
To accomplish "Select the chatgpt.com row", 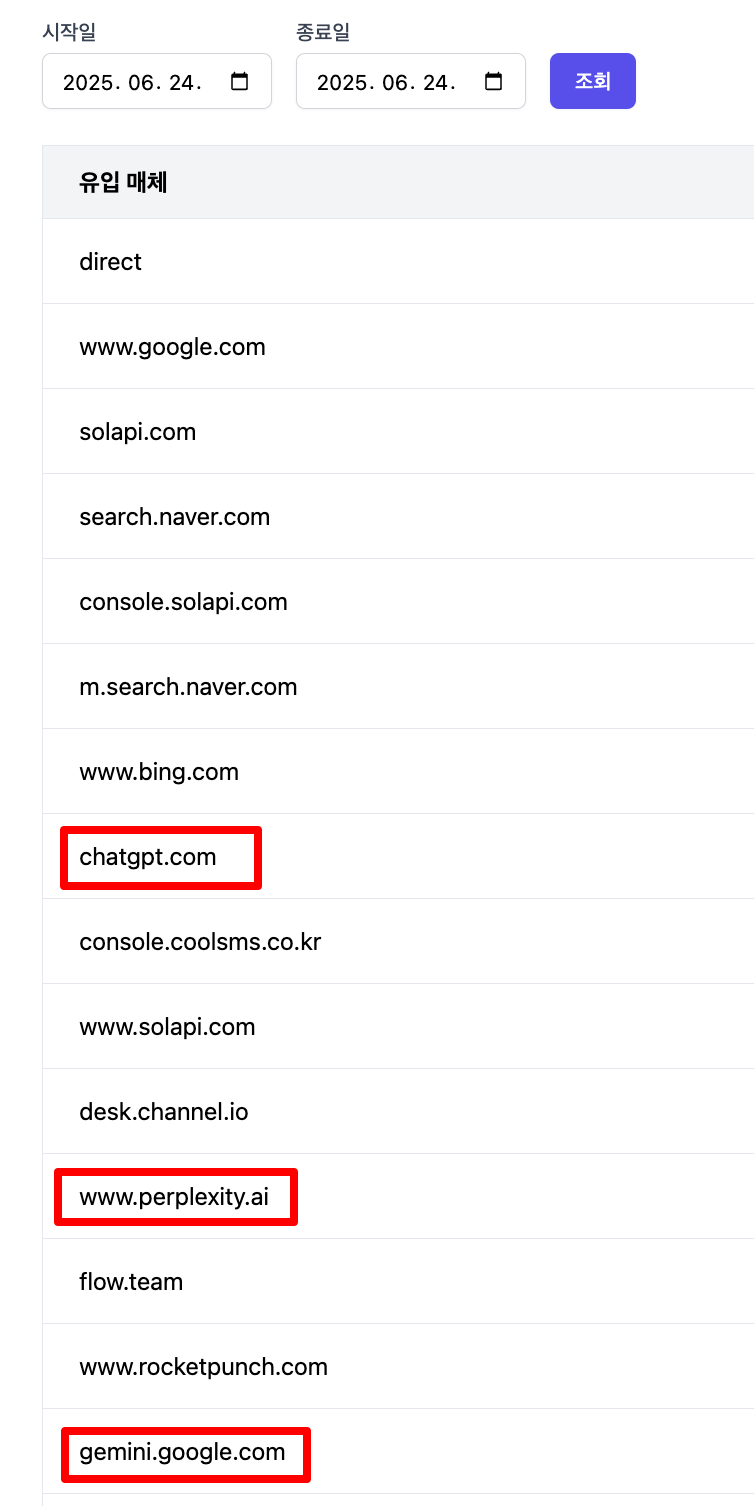I will [398, 857].
